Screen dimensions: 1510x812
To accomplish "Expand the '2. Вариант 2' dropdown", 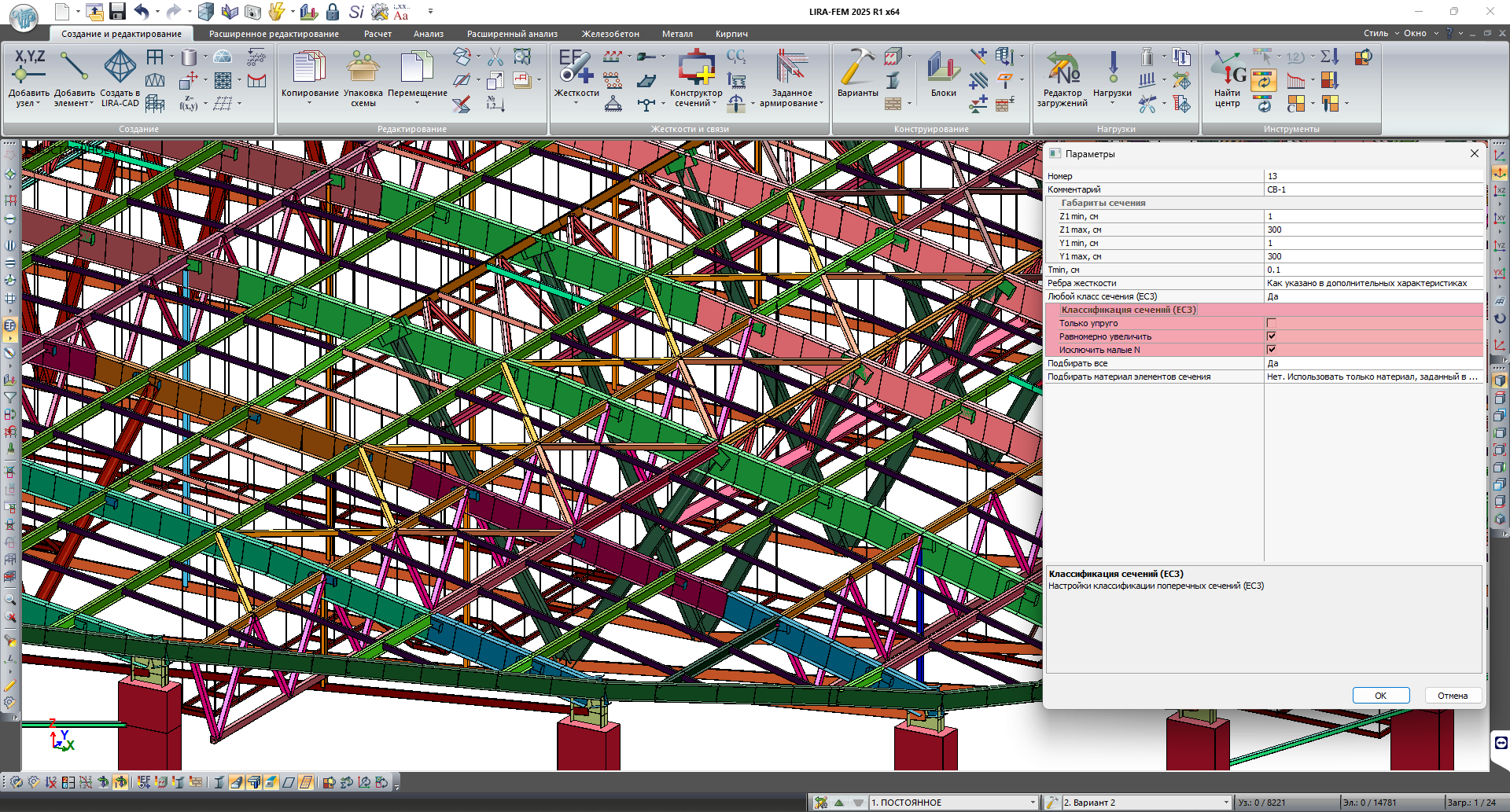I will [x=1225, y=803].
